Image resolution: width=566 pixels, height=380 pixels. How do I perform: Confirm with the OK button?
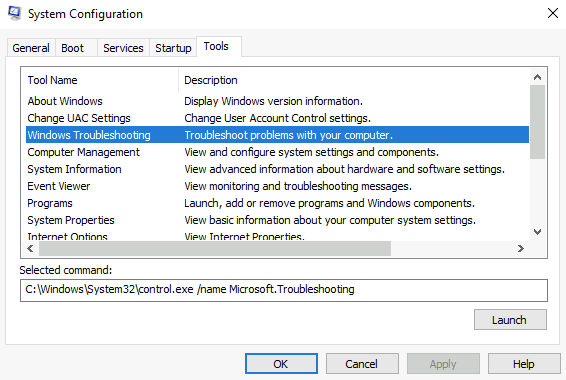(x=281, y=364)
